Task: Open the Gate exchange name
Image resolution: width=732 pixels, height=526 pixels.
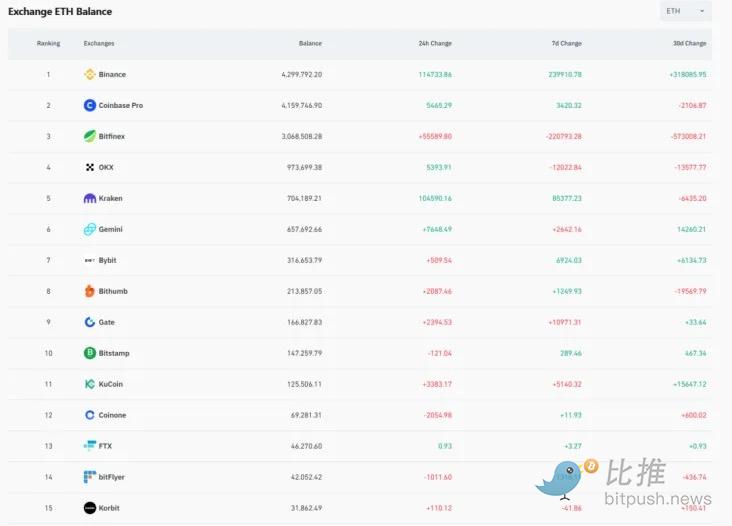Action: [106, 322]
